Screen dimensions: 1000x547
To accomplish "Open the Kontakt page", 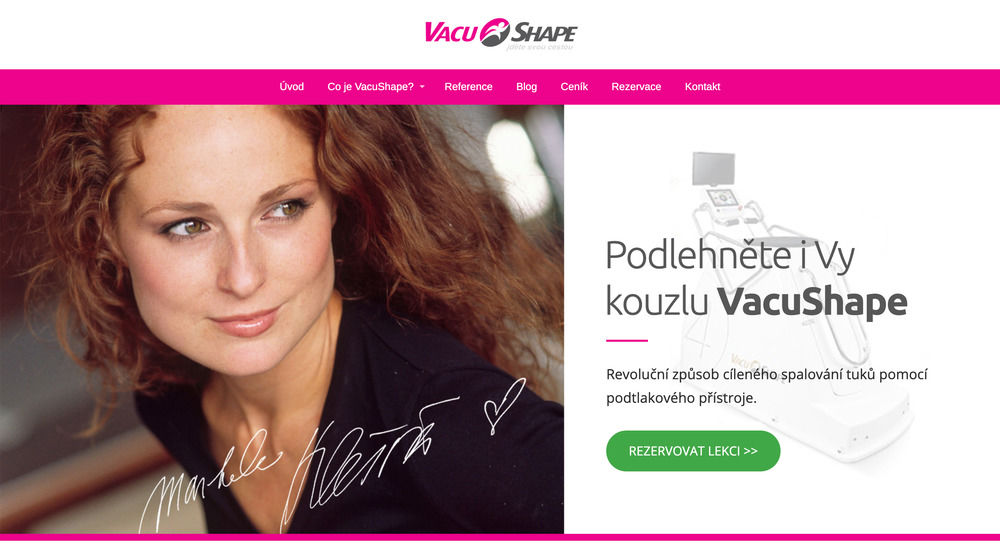I will [702, 87].
